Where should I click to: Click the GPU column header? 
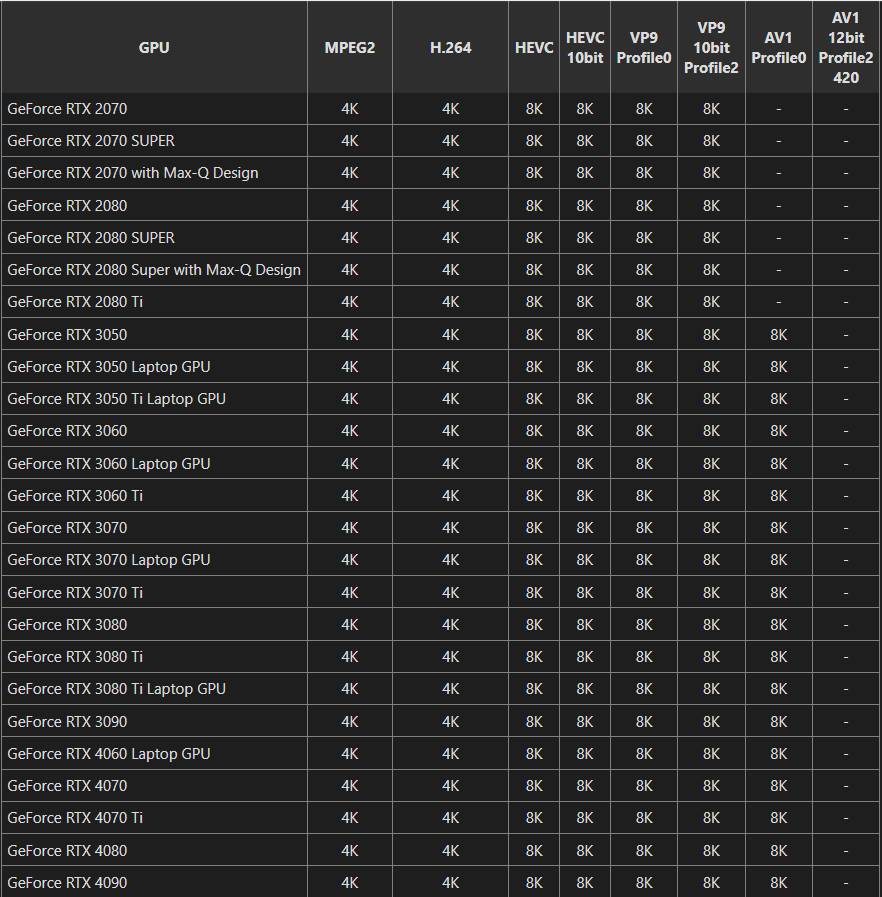[x=154, y=47]
